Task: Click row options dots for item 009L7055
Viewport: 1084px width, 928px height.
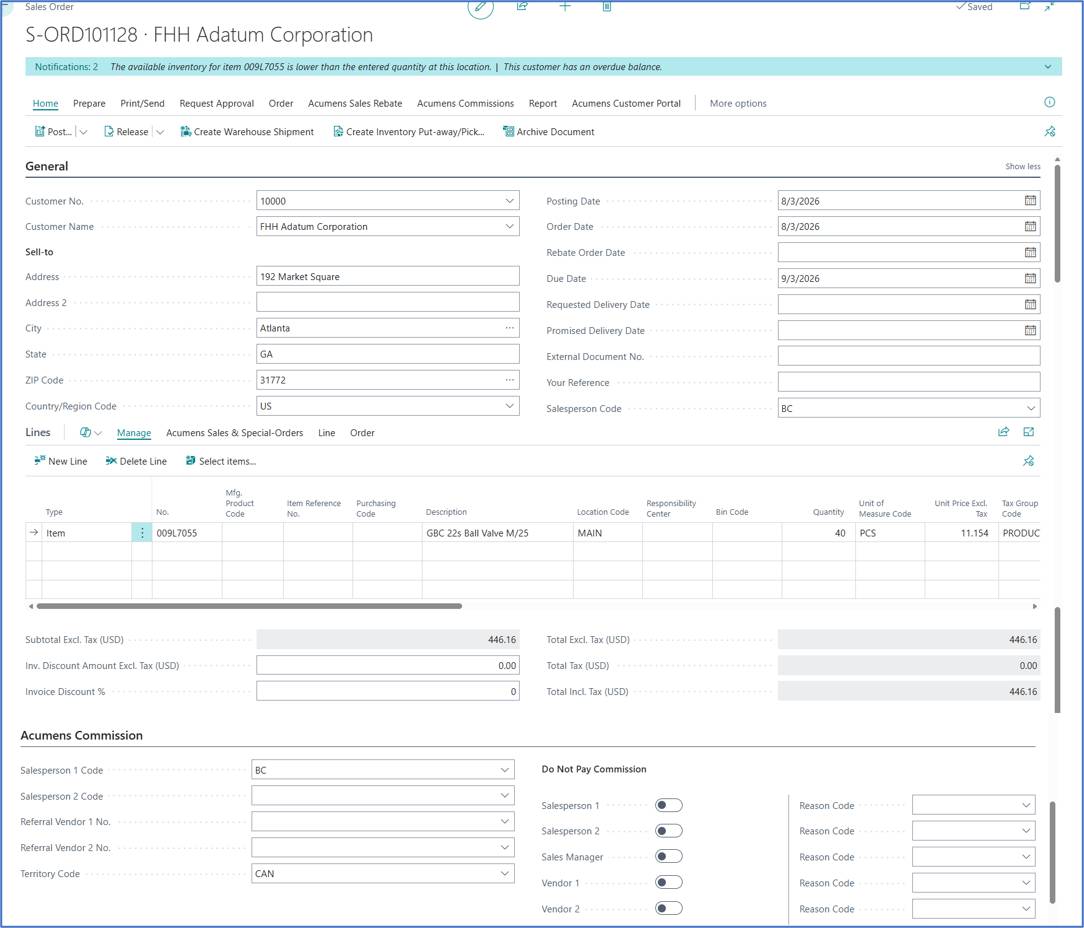Action: pyautogui.click(x=142, y=532)
